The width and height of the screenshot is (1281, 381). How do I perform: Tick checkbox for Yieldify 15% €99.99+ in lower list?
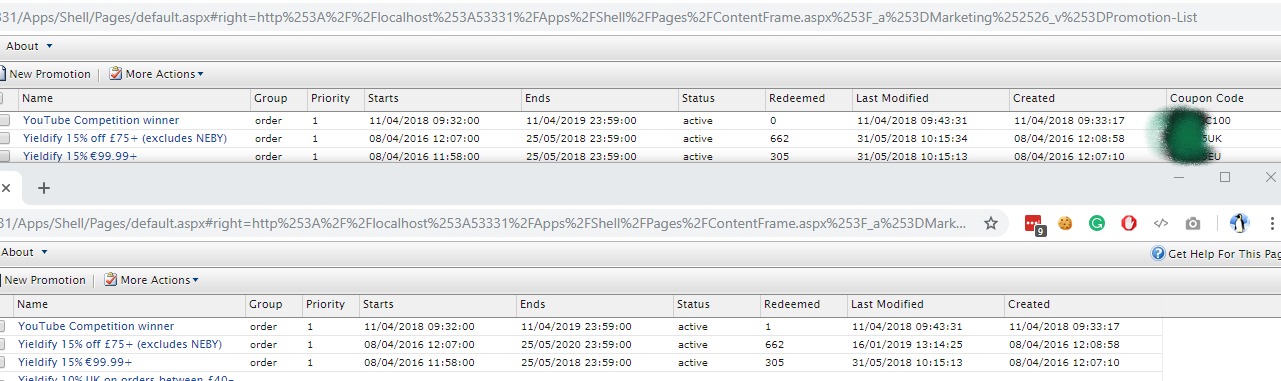[3, 363]
